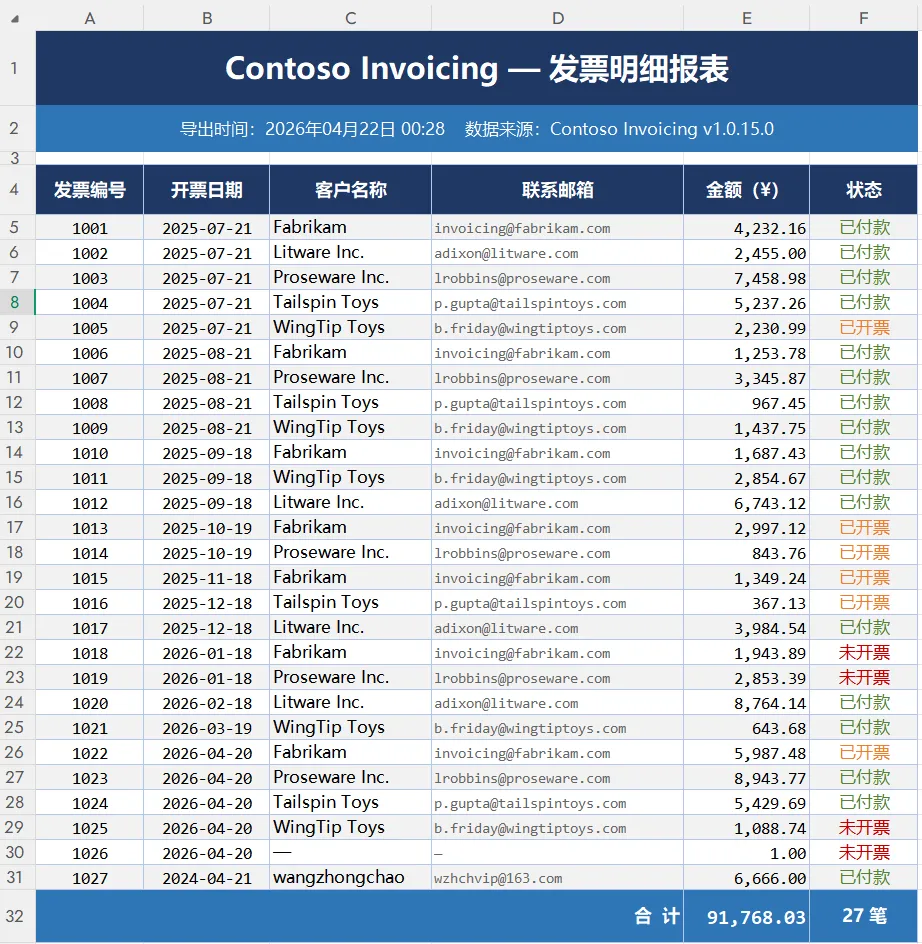Select status 未开票 for invoice 1025

[x=864, y=827]
